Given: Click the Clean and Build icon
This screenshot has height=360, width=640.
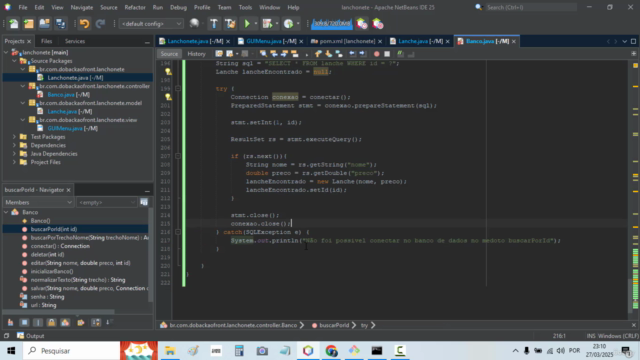Looking at the screenshot, I should tap(230, 24).
